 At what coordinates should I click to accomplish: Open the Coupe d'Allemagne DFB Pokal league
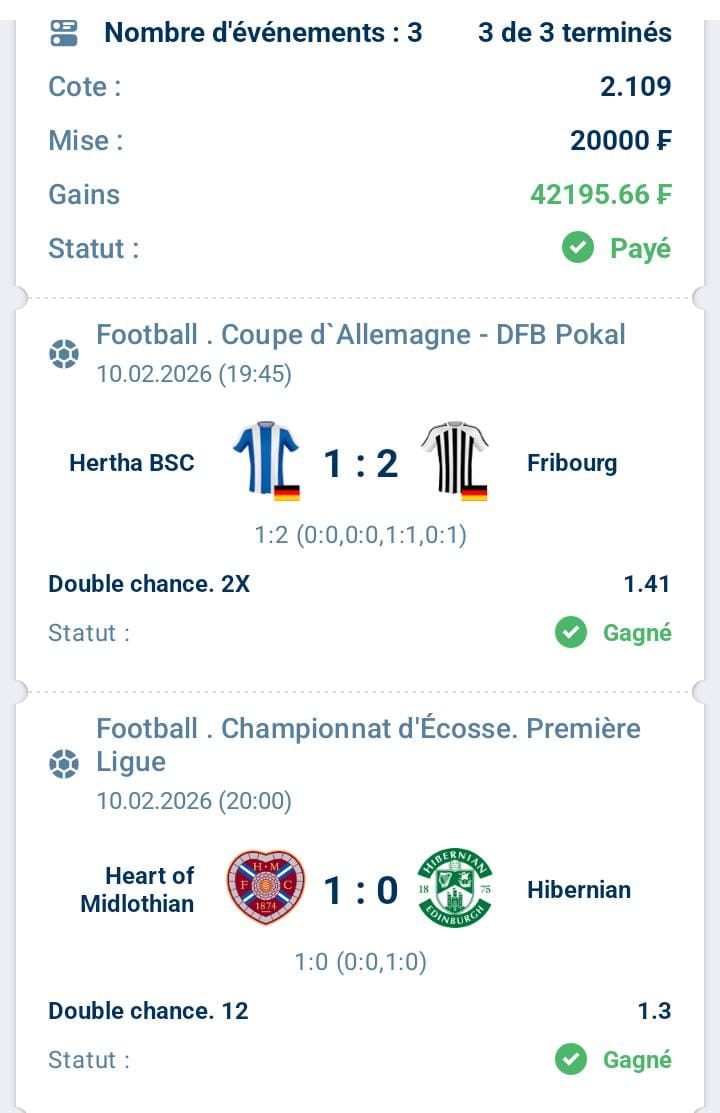pyautogui.click(x=361, y=334)
